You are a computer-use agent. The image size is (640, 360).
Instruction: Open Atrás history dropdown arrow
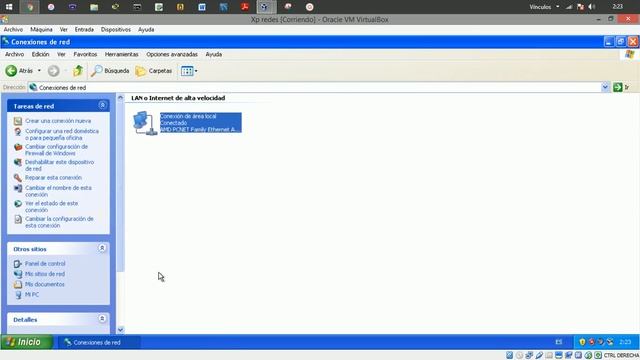click(x=39, y=71)
